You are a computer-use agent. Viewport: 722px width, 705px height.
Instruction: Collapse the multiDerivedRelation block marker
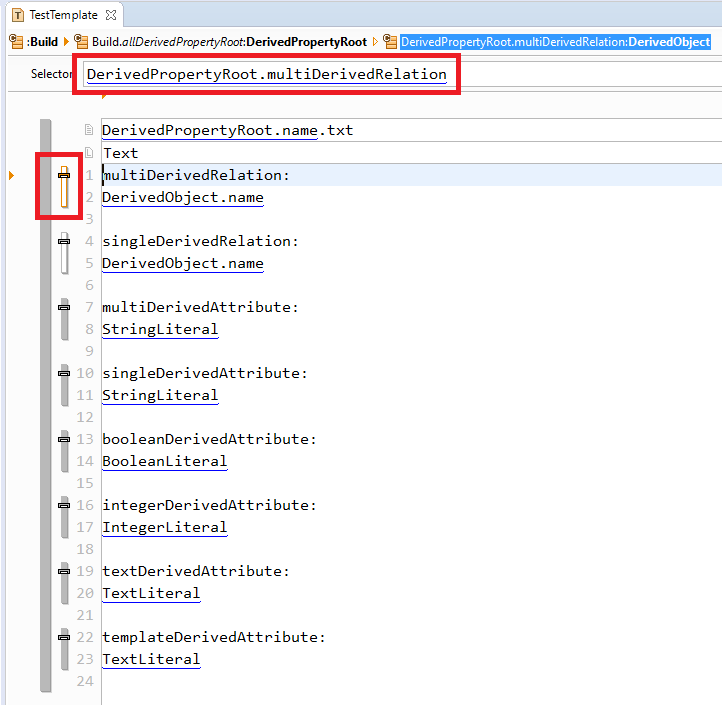tap(64, 175)
